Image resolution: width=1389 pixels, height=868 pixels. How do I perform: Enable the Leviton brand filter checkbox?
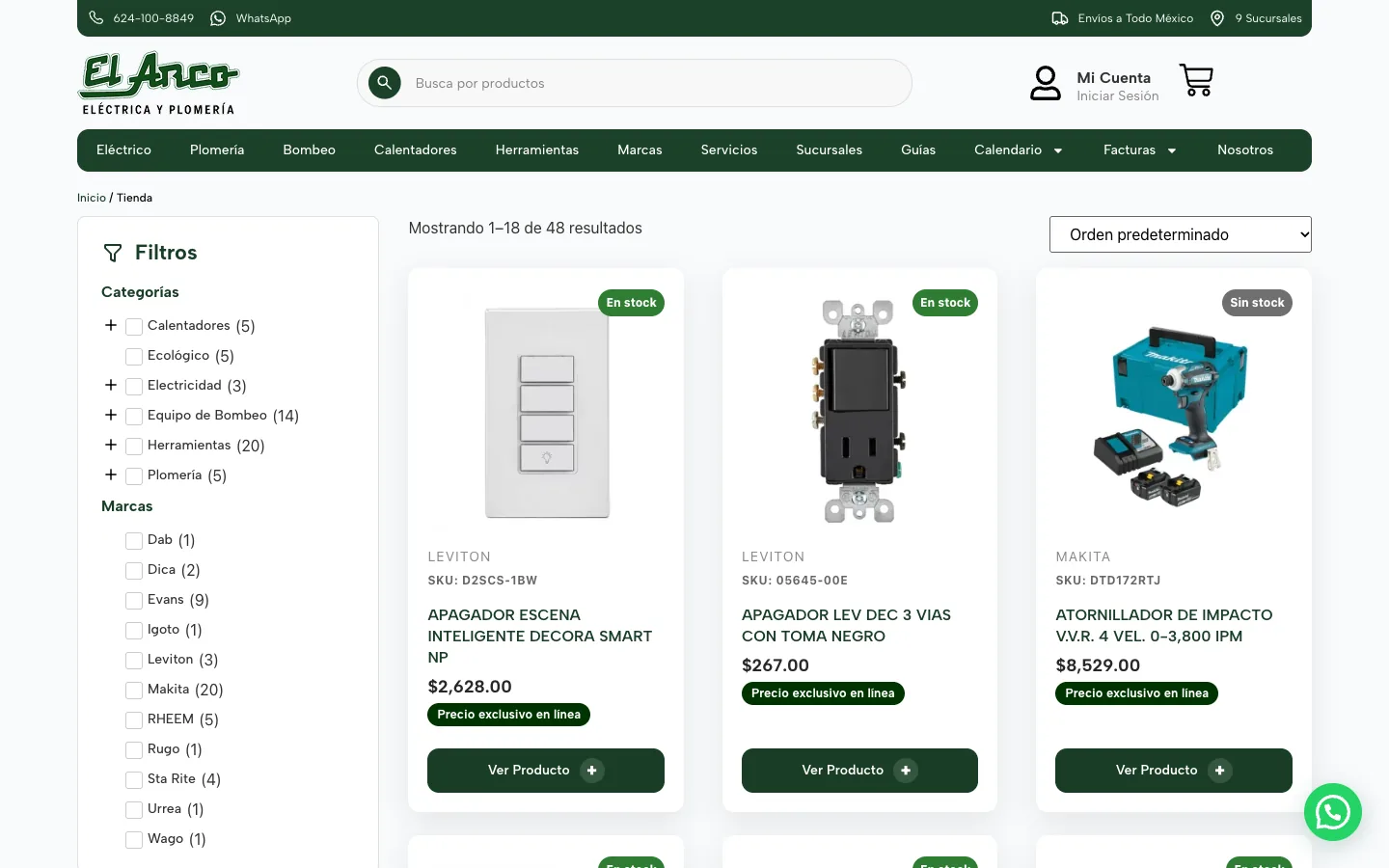(134, 661)
